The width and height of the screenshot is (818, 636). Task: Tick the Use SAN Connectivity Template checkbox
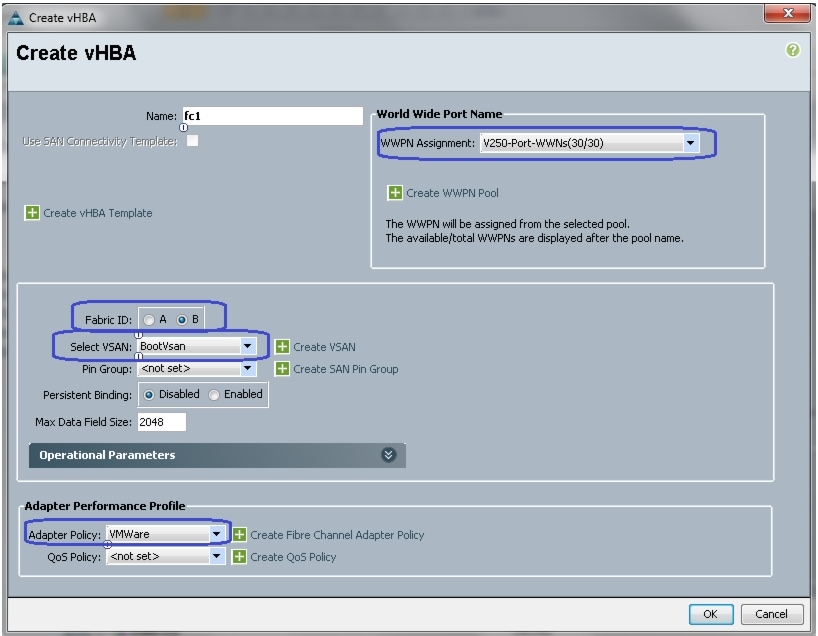[193, 141]
